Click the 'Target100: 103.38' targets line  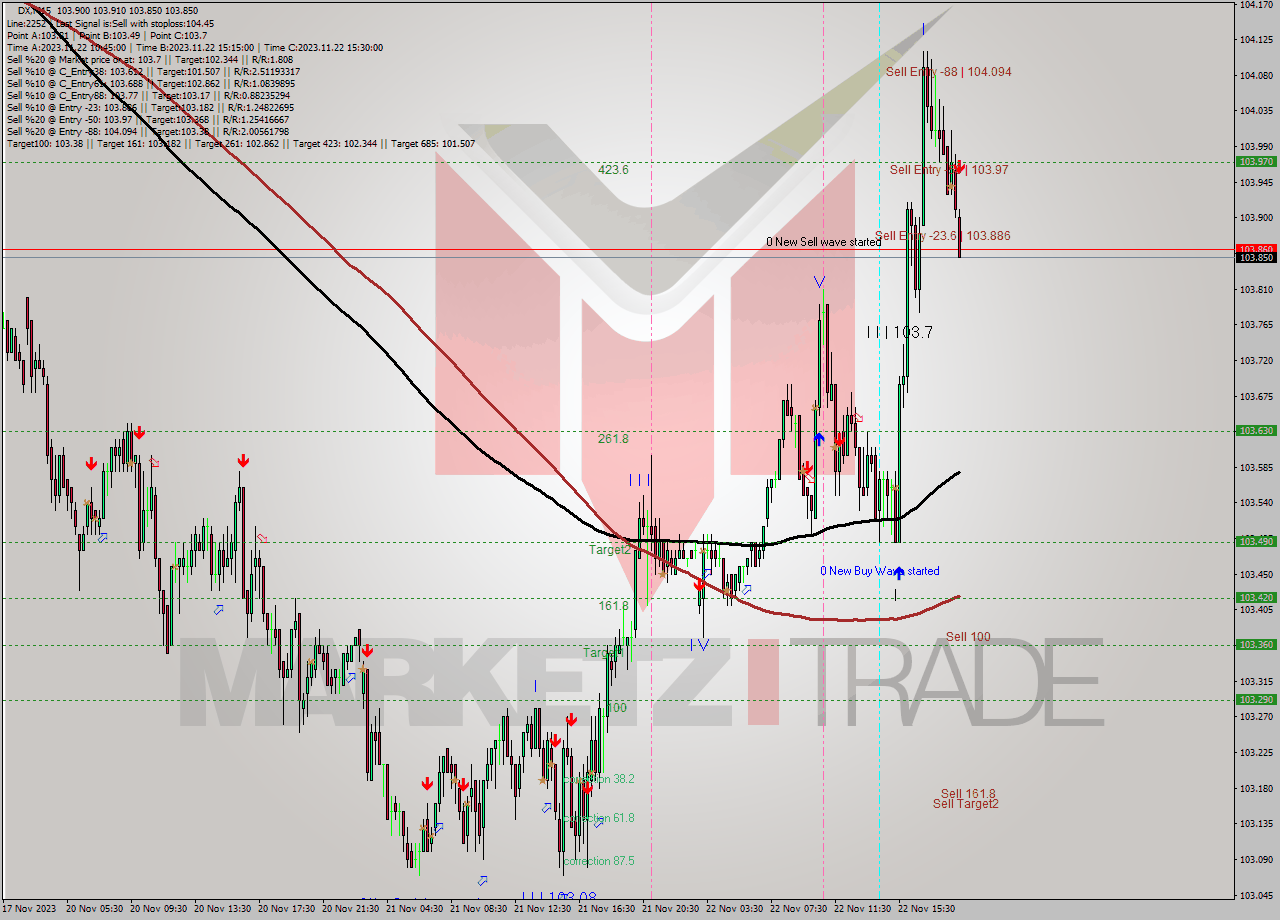[240, 143]
